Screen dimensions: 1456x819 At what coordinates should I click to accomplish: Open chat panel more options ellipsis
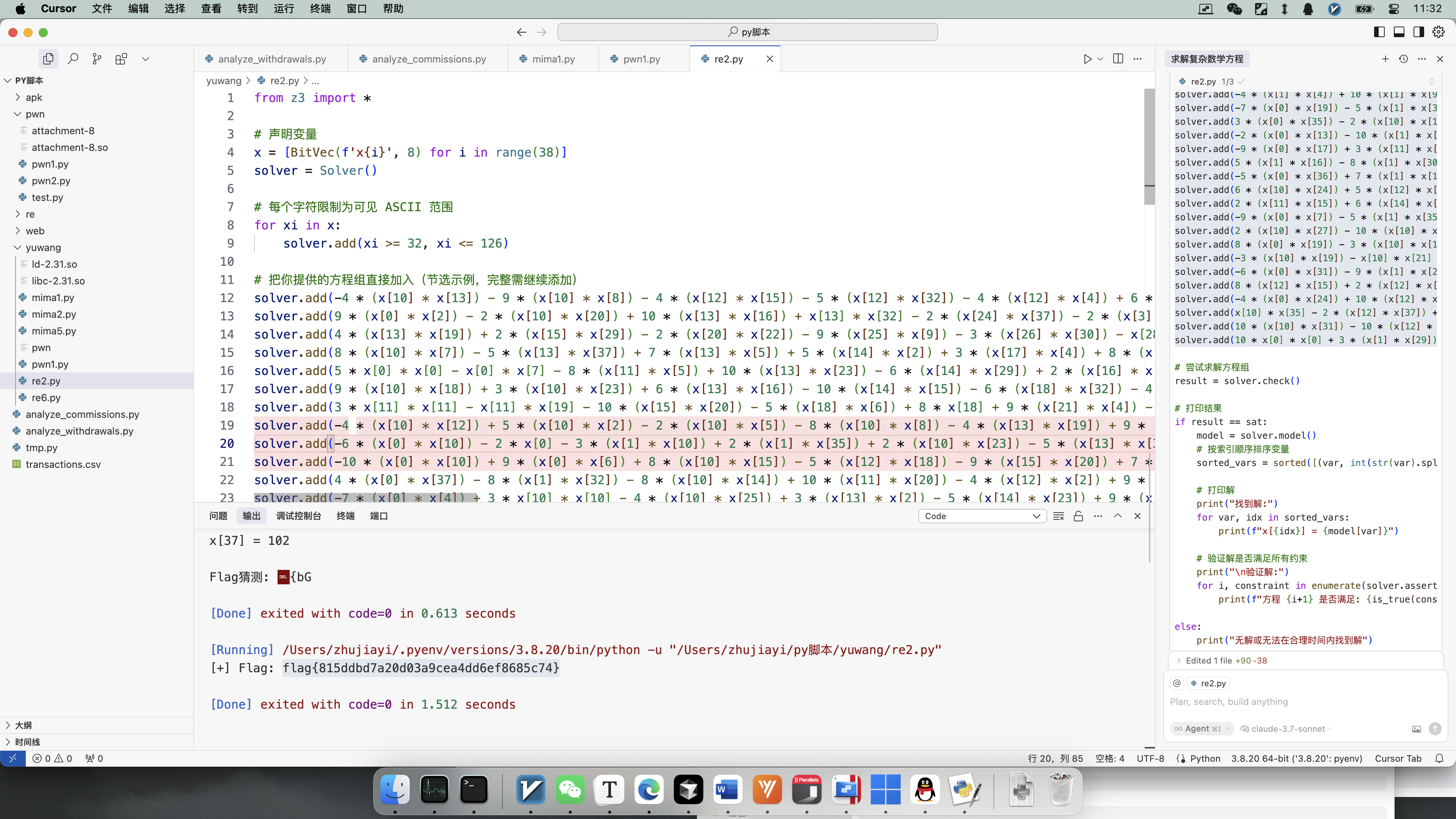[x=1422, y=59]
